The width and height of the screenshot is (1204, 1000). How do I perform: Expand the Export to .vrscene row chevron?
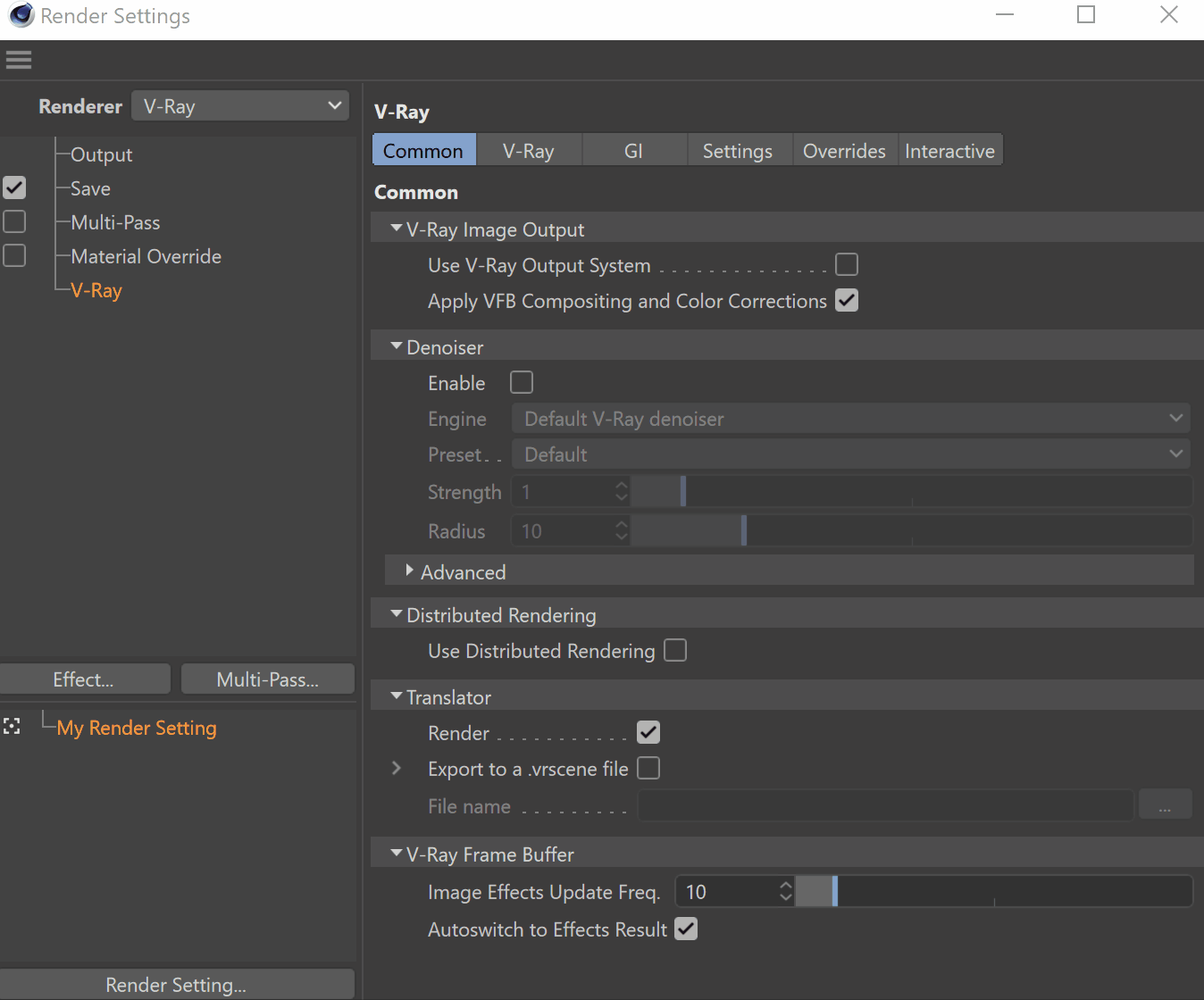click(397, 768)
